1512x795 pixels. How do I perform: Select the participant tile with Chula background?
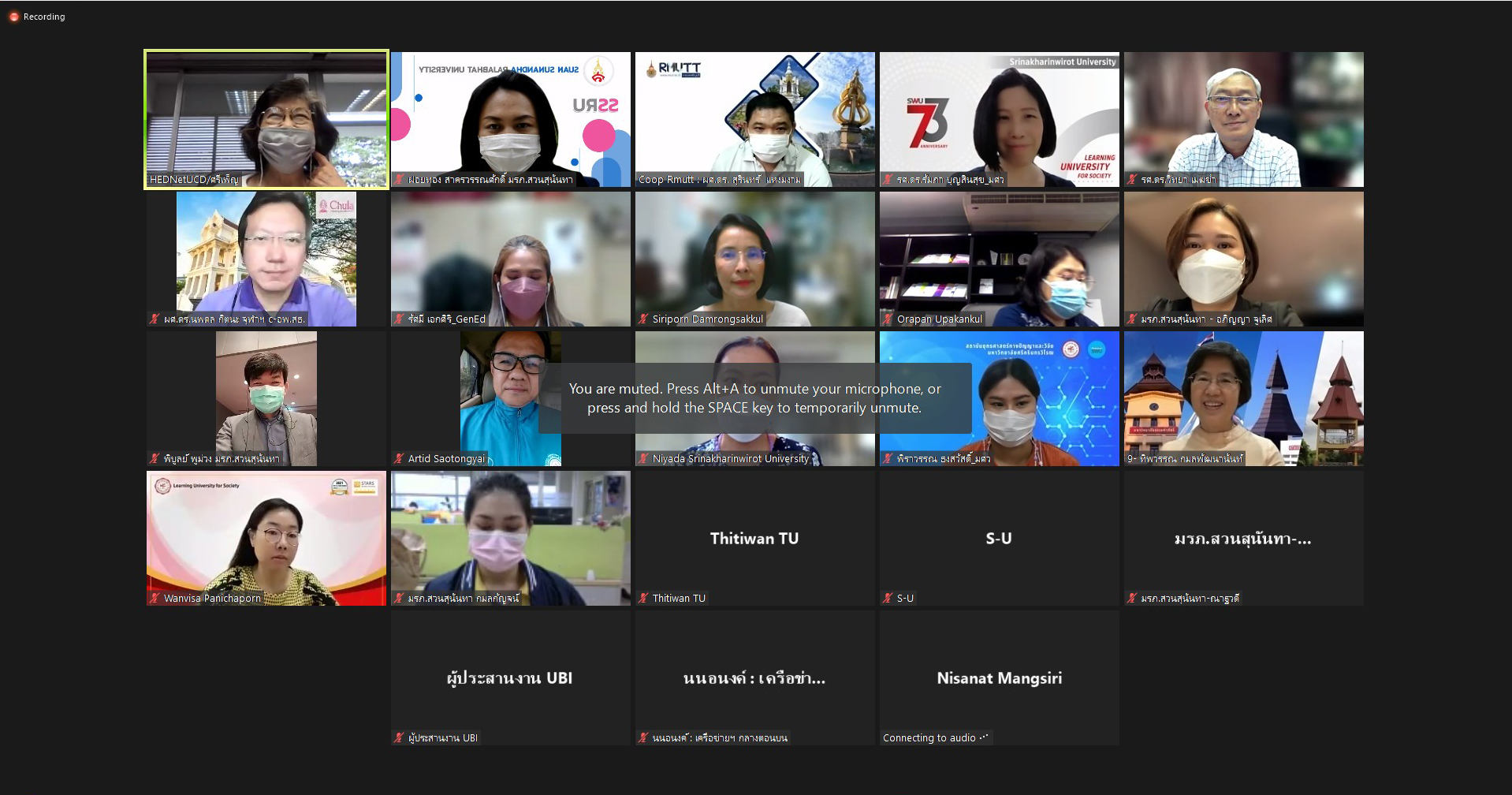click(x=266, y=258)
